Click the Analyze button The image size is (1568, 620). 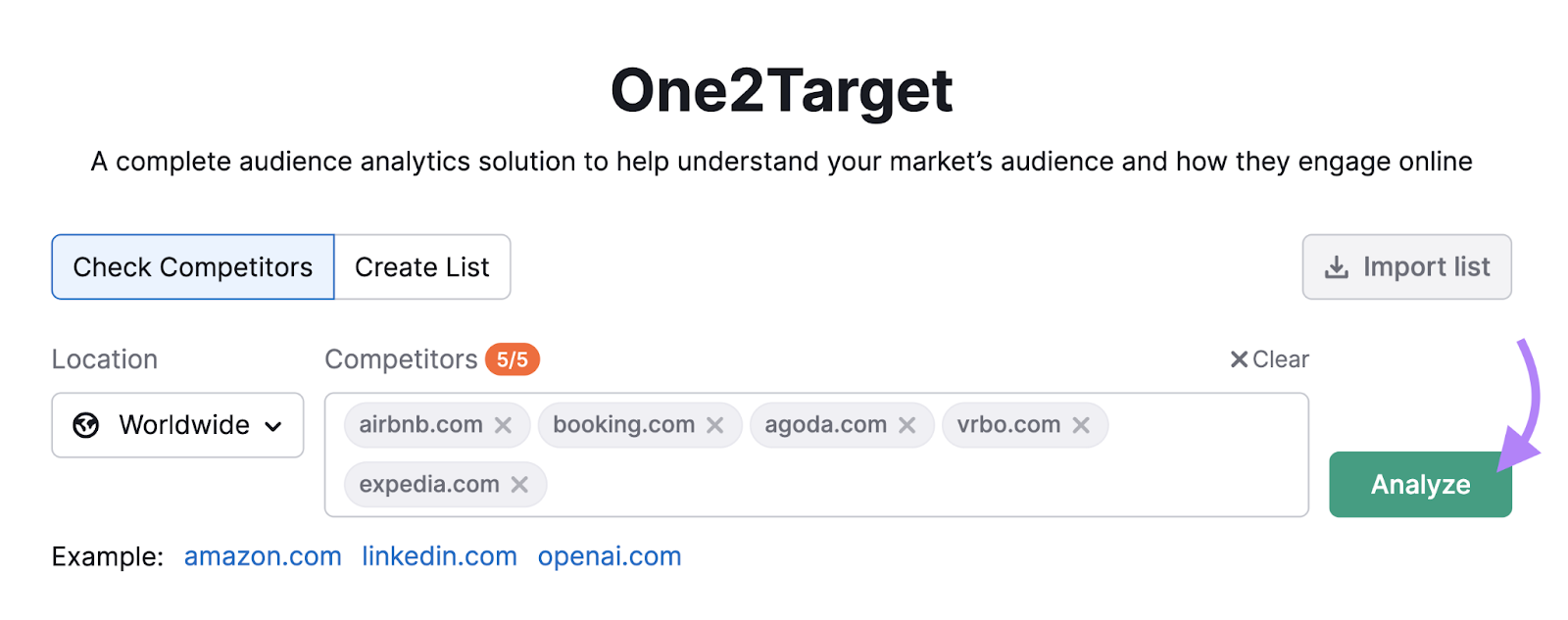click(x=1420, y=484)
